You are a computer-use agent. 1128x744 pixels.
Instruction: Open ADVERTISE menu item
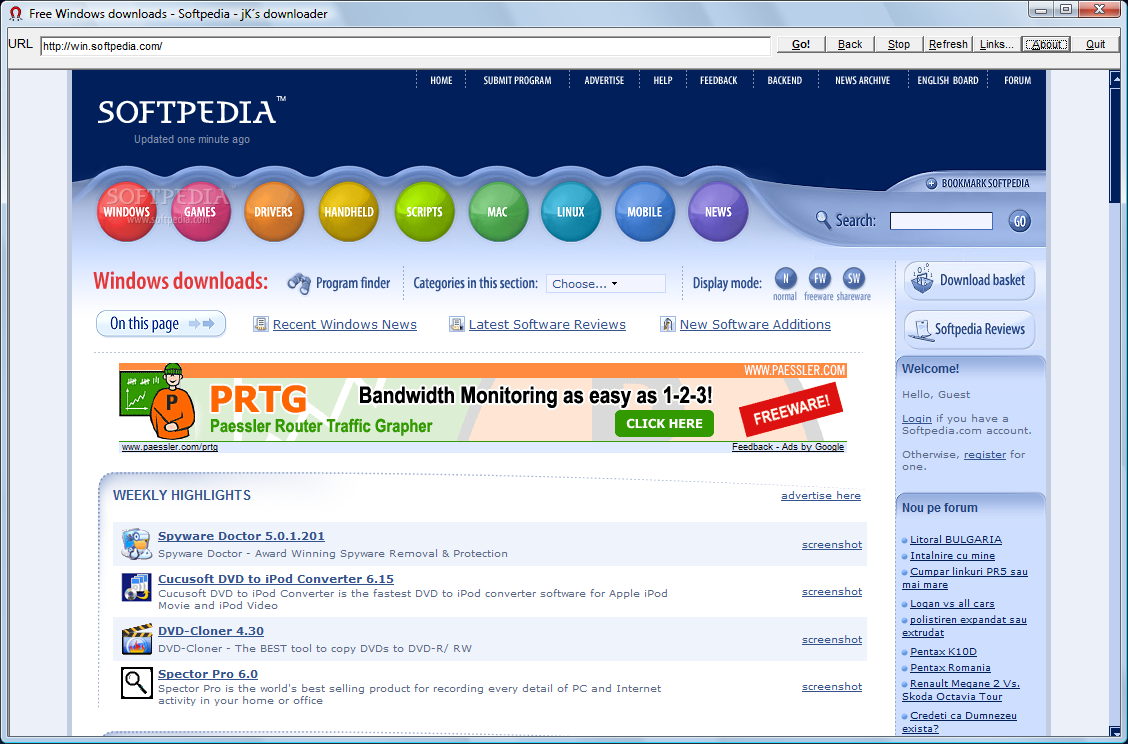point(604,81)
